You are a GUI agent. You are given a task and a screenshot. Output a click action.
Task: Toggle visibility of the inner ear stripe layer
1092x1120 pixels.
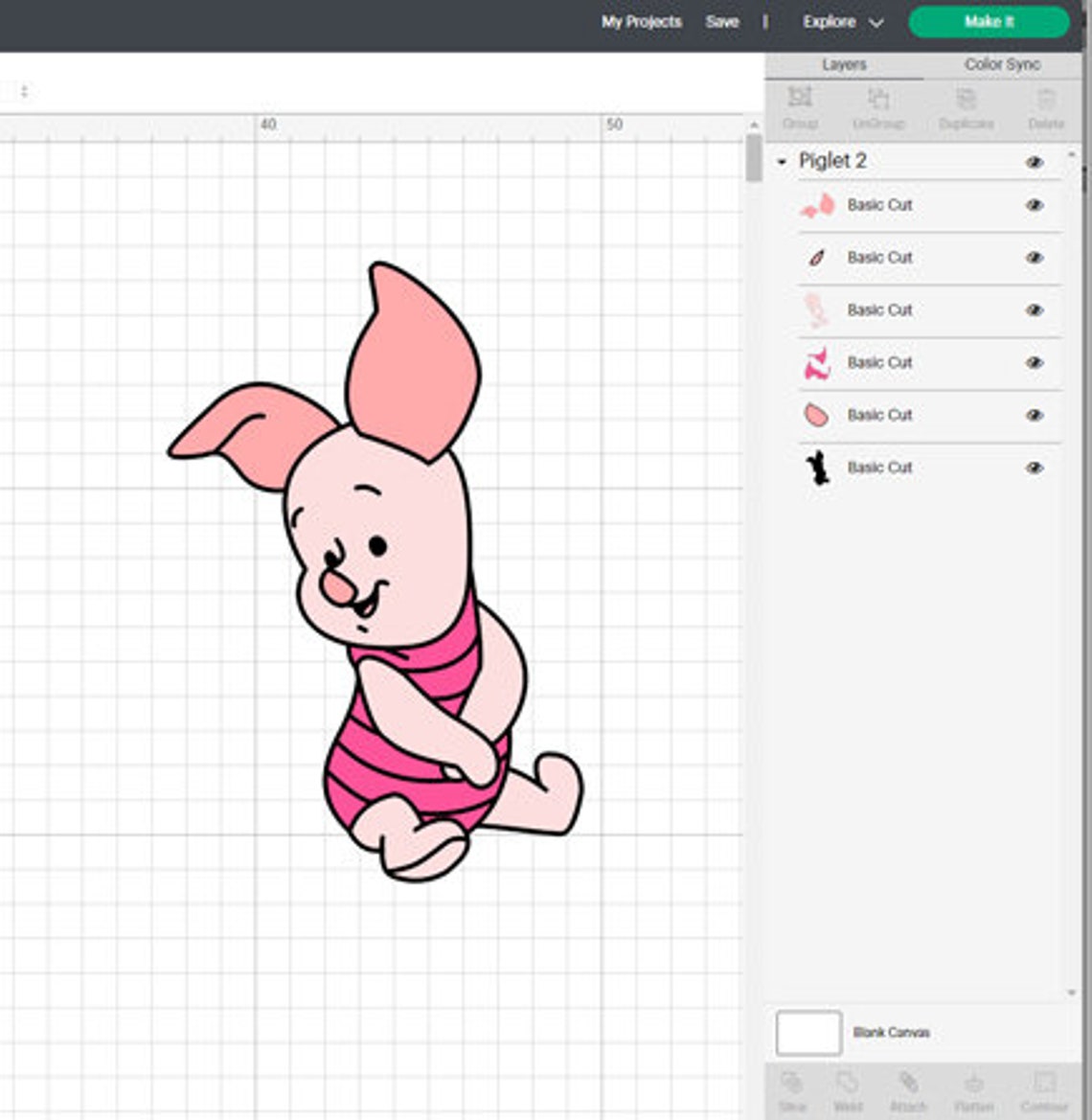click(x=1035, y=258)
